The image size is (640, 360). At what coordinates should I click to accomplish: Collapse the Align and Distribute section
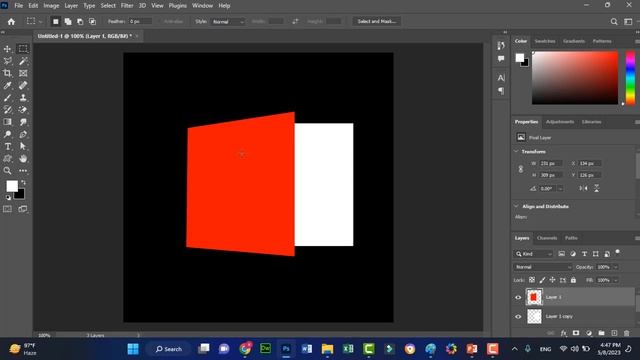pyautogui.click(x=516, y=206)
